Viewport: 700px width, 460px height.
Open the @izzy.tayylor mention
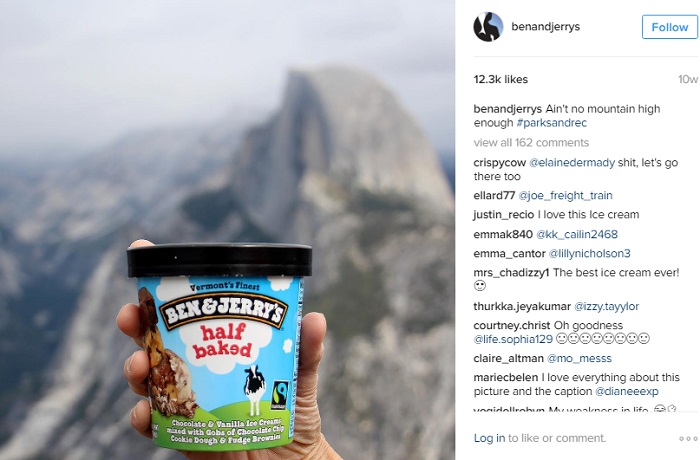(606, 306)
